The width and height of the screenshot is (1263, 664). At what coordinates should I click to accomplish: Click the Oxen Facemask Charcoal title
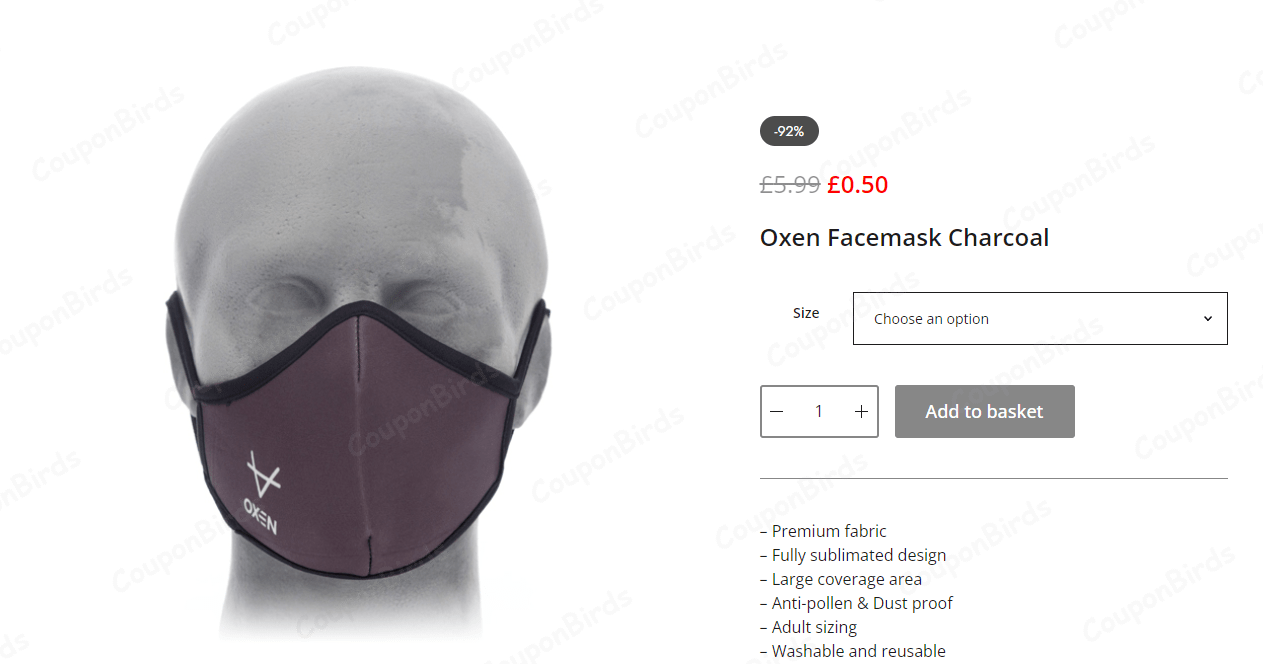click(x=904, y=238)
